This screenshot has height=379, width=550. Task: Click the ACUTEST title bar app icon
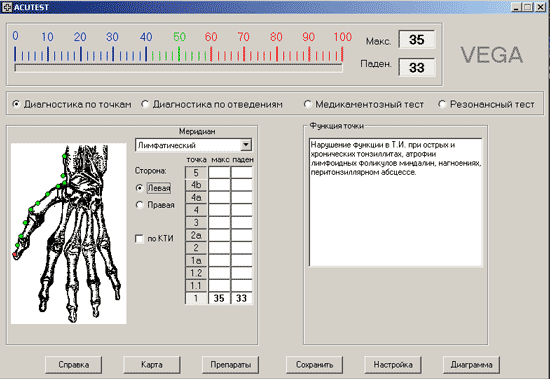(x=7, y=7)
